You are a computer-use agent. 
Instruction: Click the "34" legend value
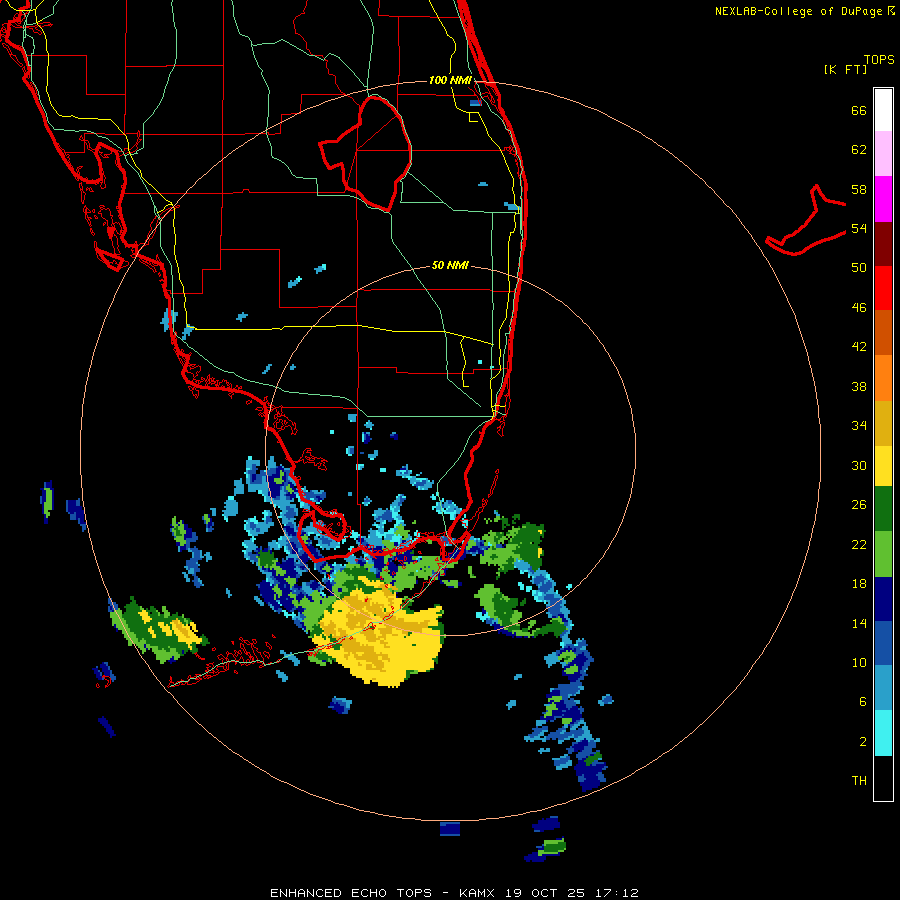(x=859, y=426)
